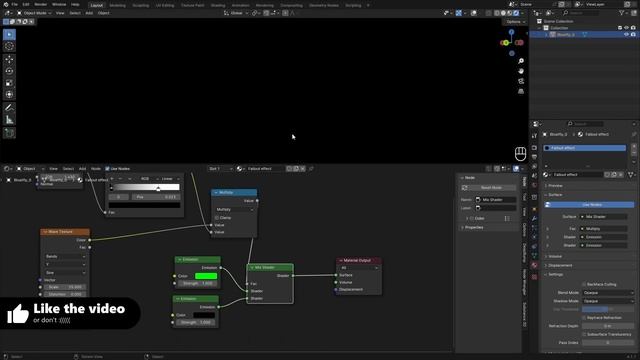Enable Backface Culling checkbox

coord(584,284)
